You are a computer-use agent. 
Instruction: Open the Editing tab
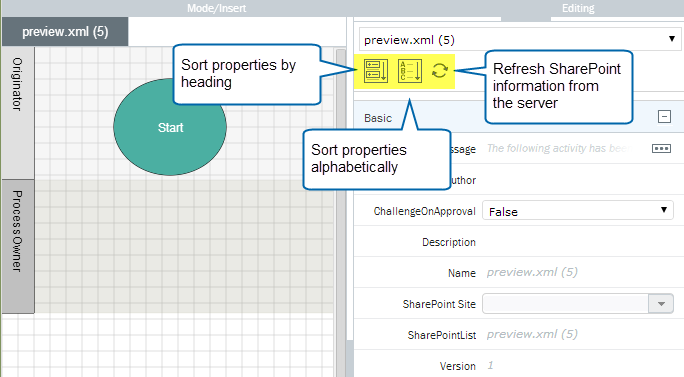[x=578, y=8]
